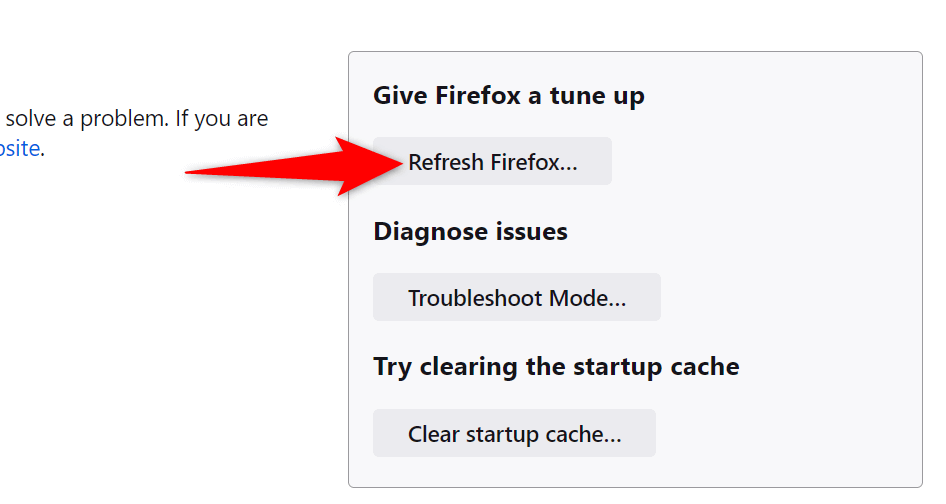946x504 pixels.
Task: Click the word "solve" in the paragraph
Action: (31, 119)
